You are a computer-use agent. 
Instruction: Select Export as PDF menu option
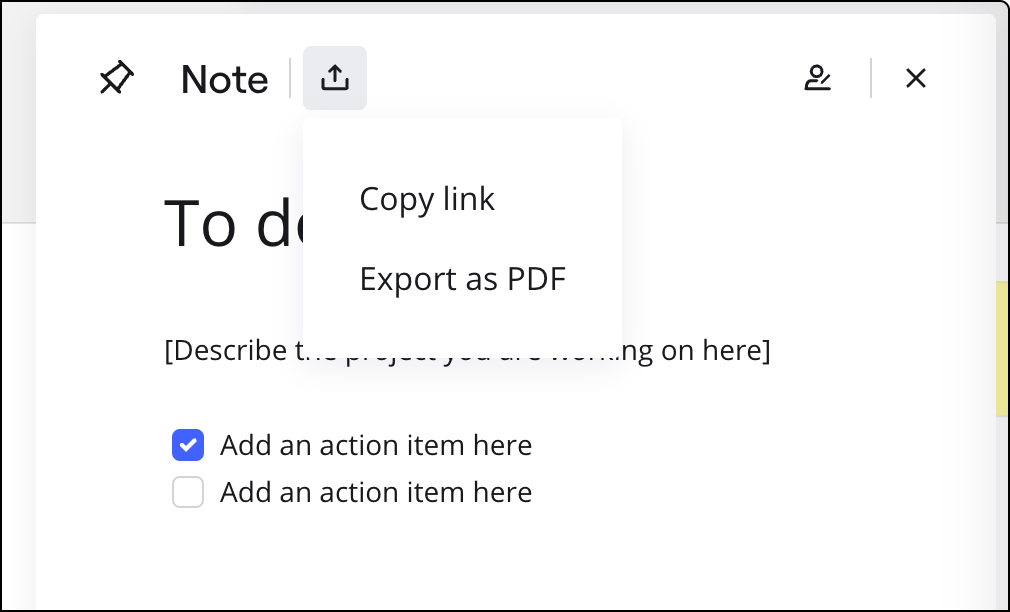click(x=462, y=279)
